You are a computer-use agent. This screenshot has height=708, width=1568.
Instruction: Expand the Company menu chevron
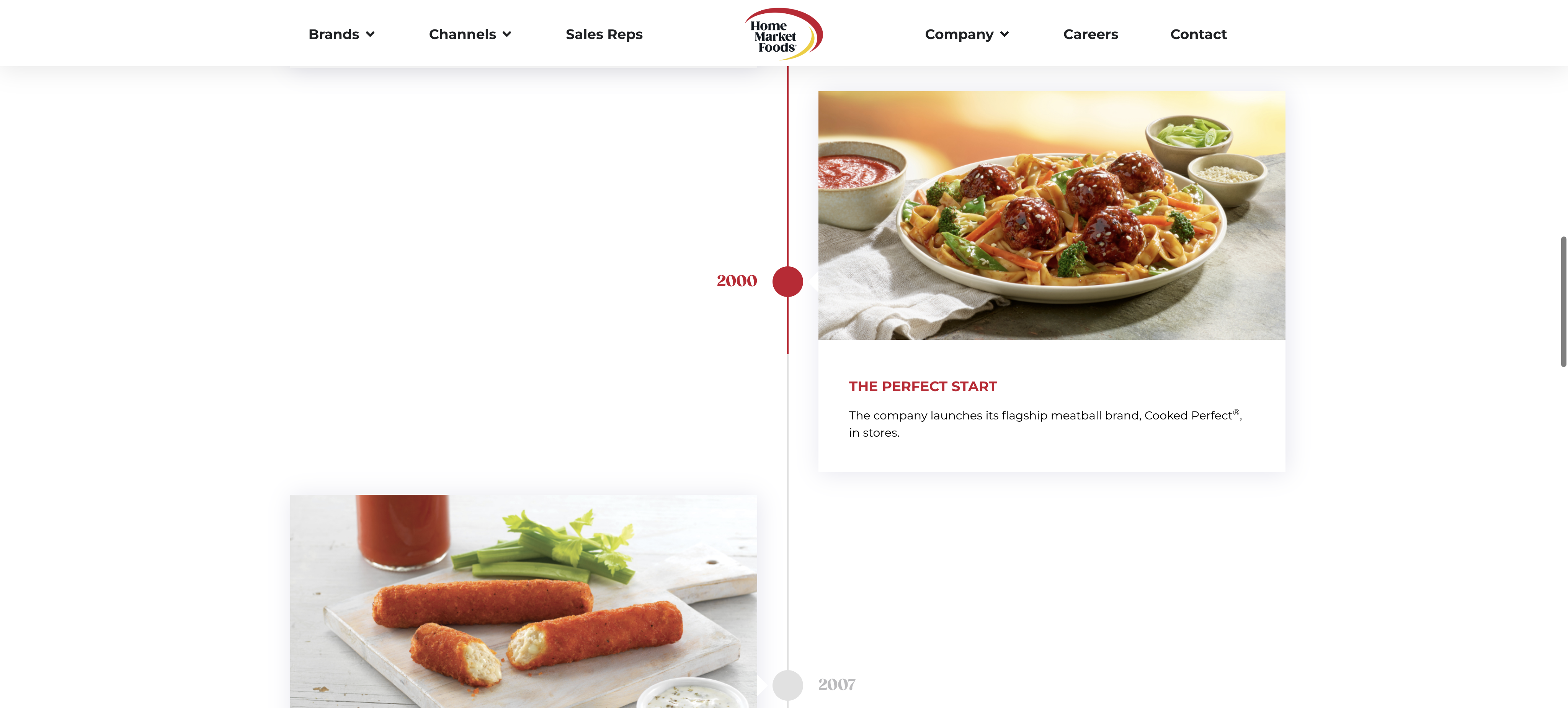[x=1004, y=35]
